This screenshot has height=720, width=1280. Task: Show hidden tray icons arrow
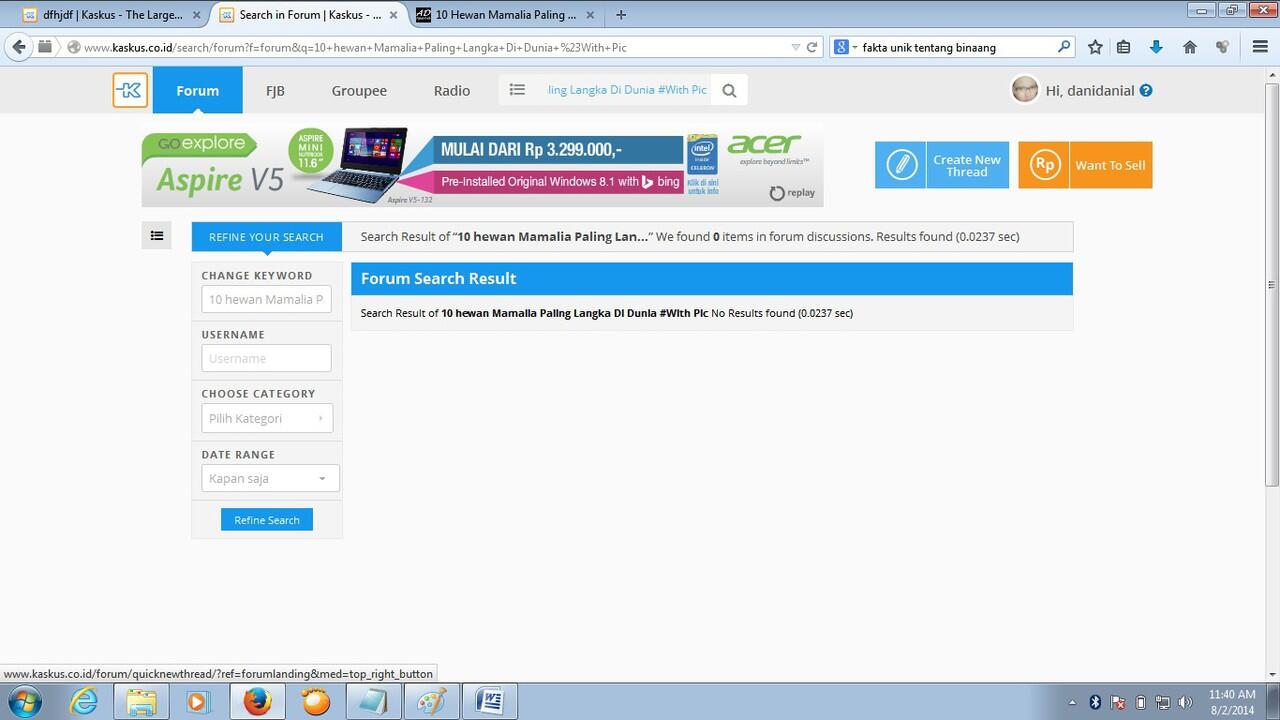(x=1072, y=702)
